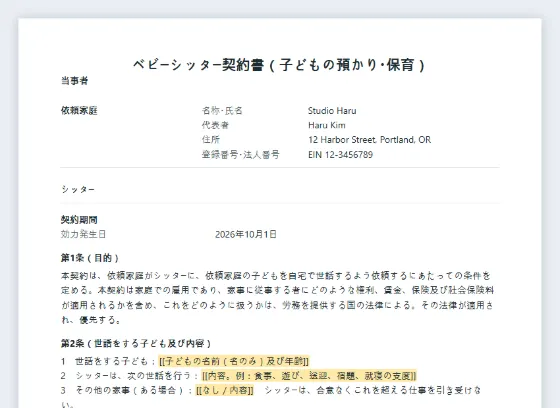The width and height of the screenshot is (560, 408).
Task: Click the 効力発生日 label
Action: pyautogui.click(x=83, y=234)
